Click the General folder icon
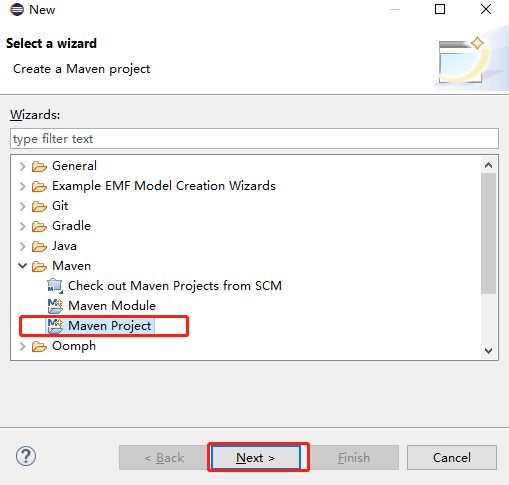The width and height of the screenshot is (509, 485). click(39, 166)
